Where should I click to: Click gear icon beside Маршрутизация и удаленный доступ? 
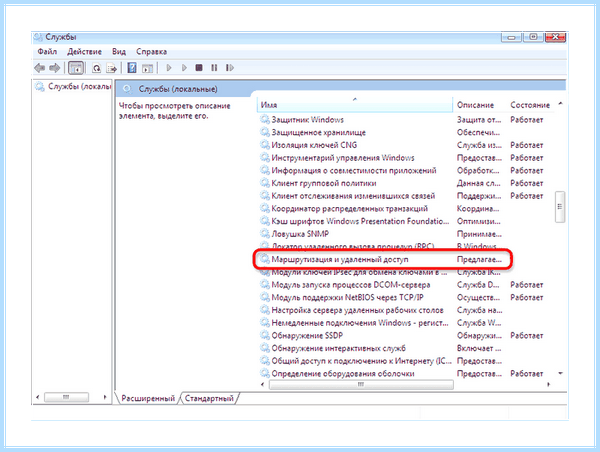point(265,259)
